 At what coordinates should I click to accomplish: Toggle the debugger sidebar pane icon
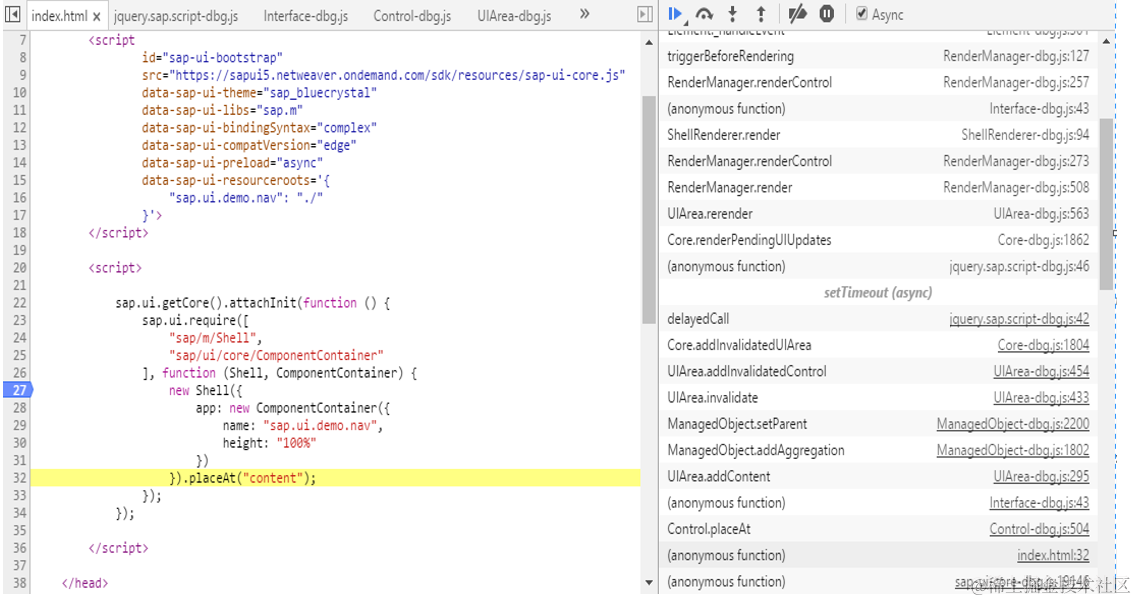645,14
